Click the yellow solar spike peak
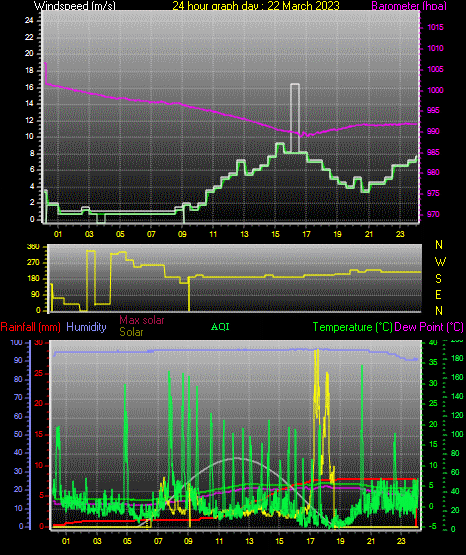This screenshot has height=555, width=466. pos(316,350)
